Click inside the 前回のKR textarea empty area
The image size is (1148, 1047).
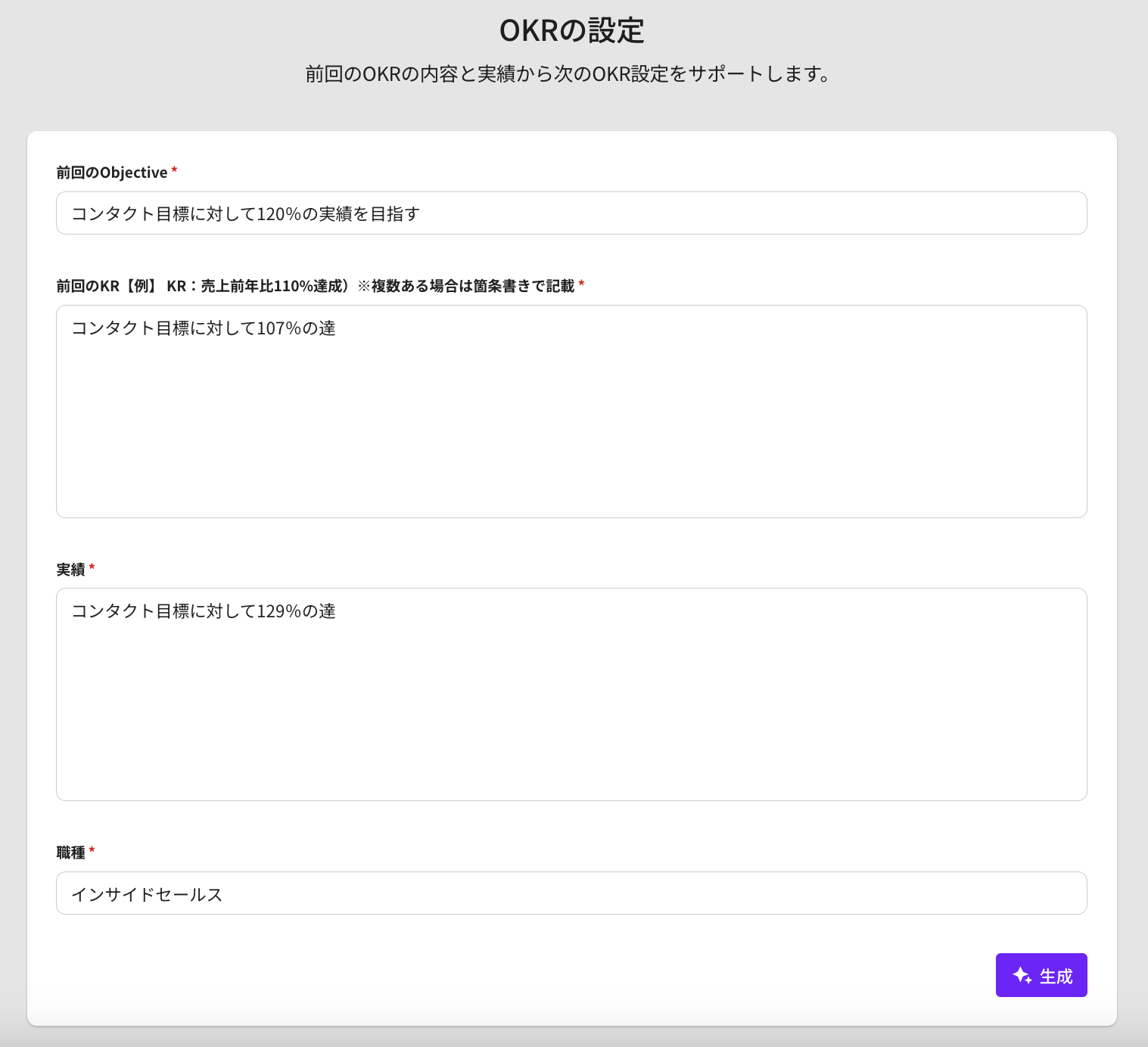(x=571, y=431)
